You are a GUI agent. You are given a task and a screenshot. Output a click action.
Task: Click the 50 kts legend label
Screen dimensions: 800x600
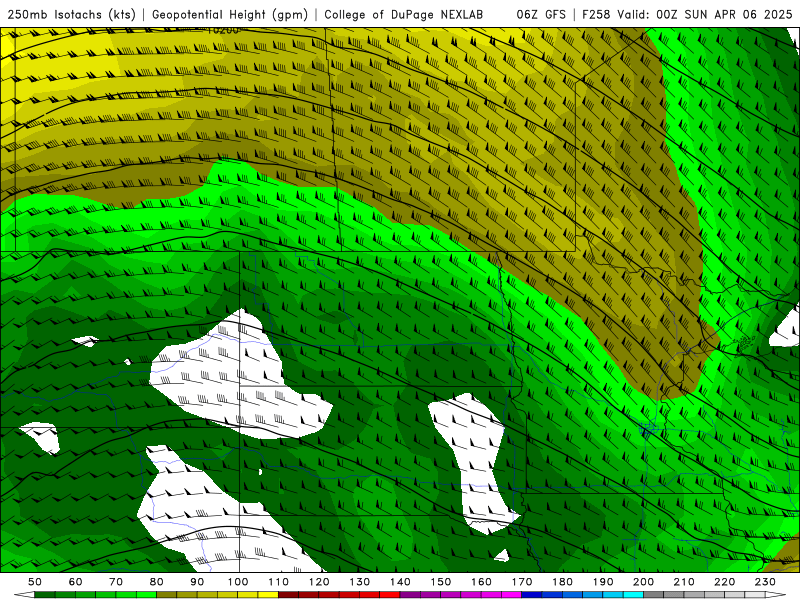point(35,582)
